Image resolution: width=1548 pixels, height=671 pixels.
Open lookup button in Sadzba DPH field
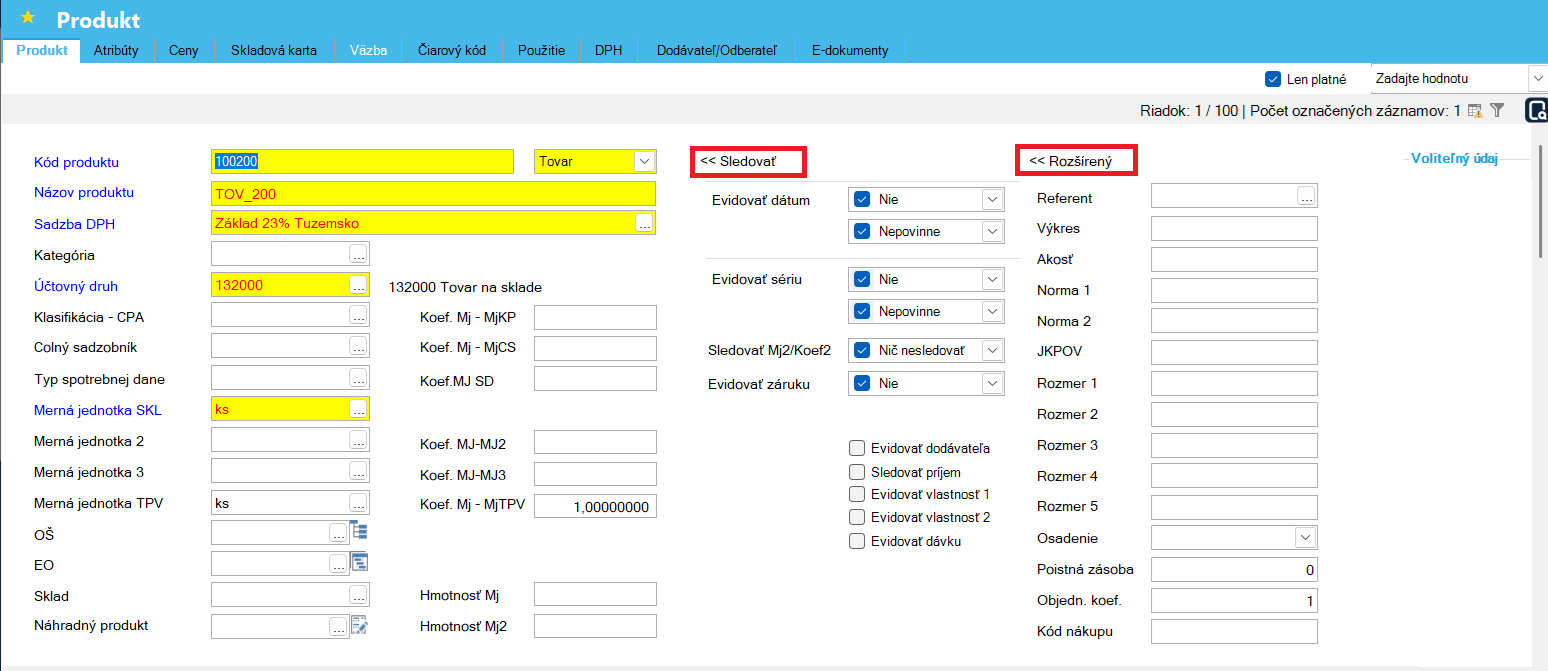tap(645, 223)
